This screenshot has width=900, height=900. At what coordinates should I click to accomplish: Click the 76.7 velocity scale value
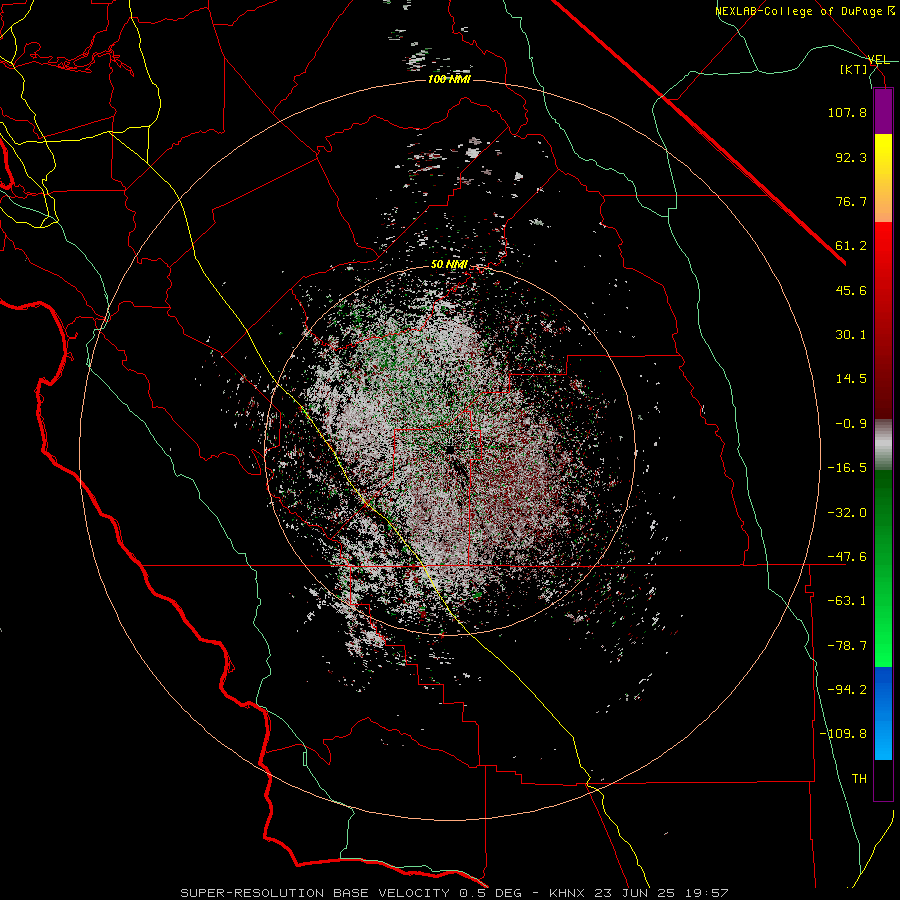(x=851, y=201)
